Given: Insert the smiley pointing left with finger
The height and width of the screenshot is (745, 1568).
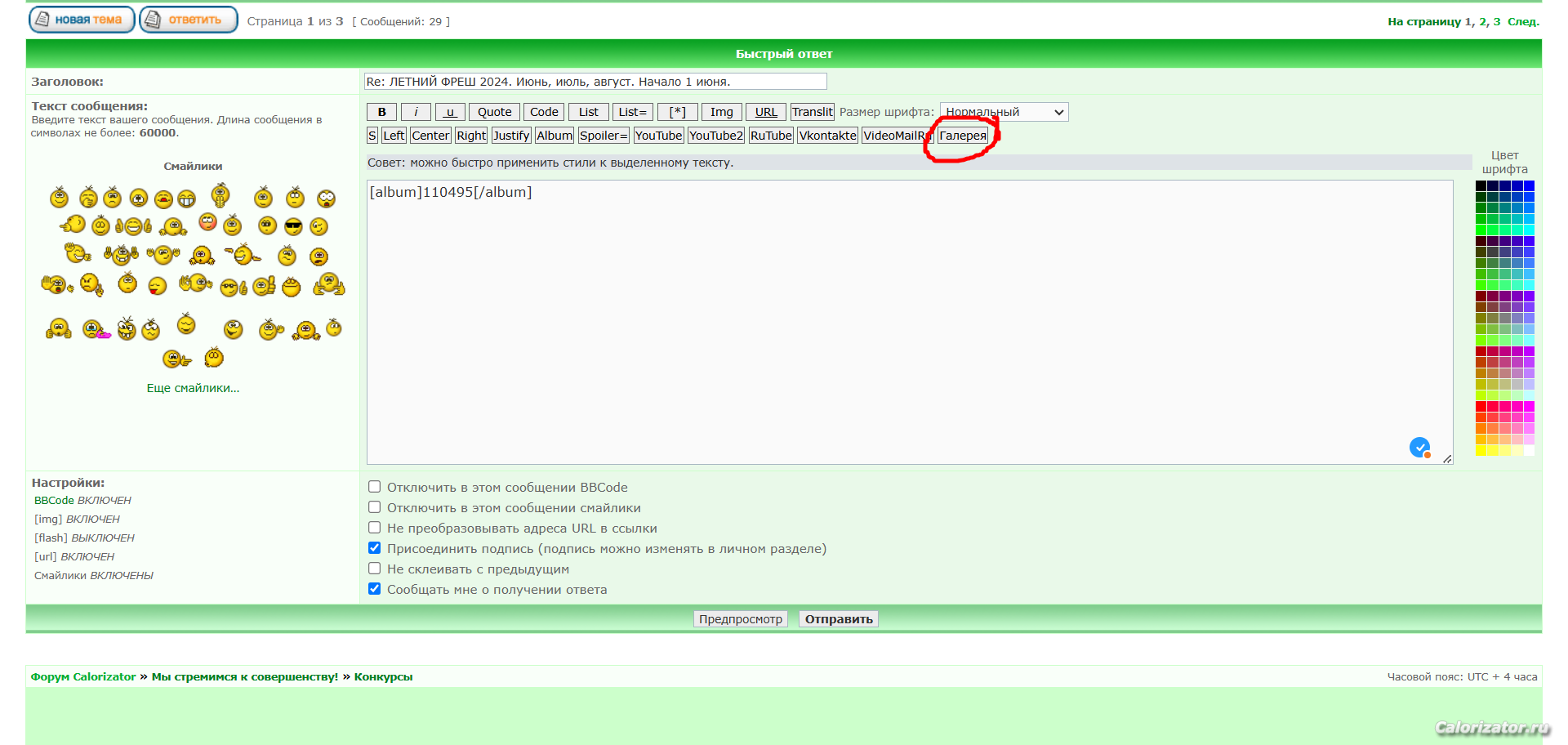Looking at the screenshot, I should tap(73, 224).
